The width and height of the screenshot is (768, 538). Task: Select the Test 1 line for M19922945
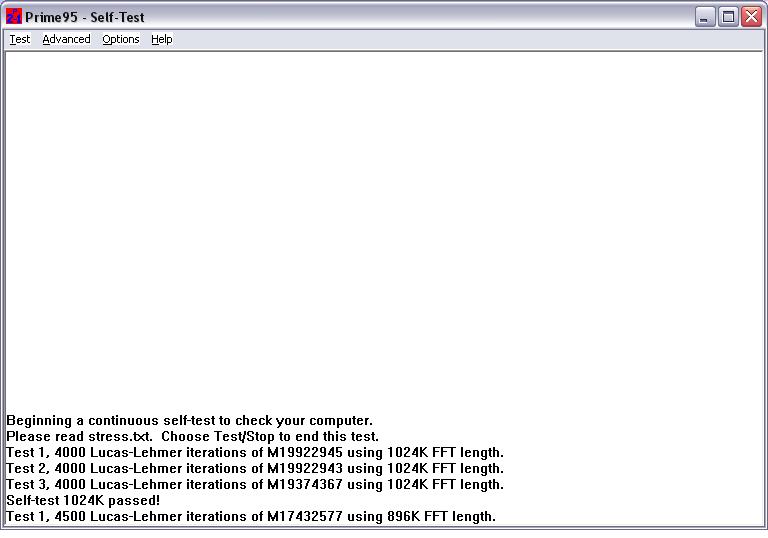tap(255, 452)
